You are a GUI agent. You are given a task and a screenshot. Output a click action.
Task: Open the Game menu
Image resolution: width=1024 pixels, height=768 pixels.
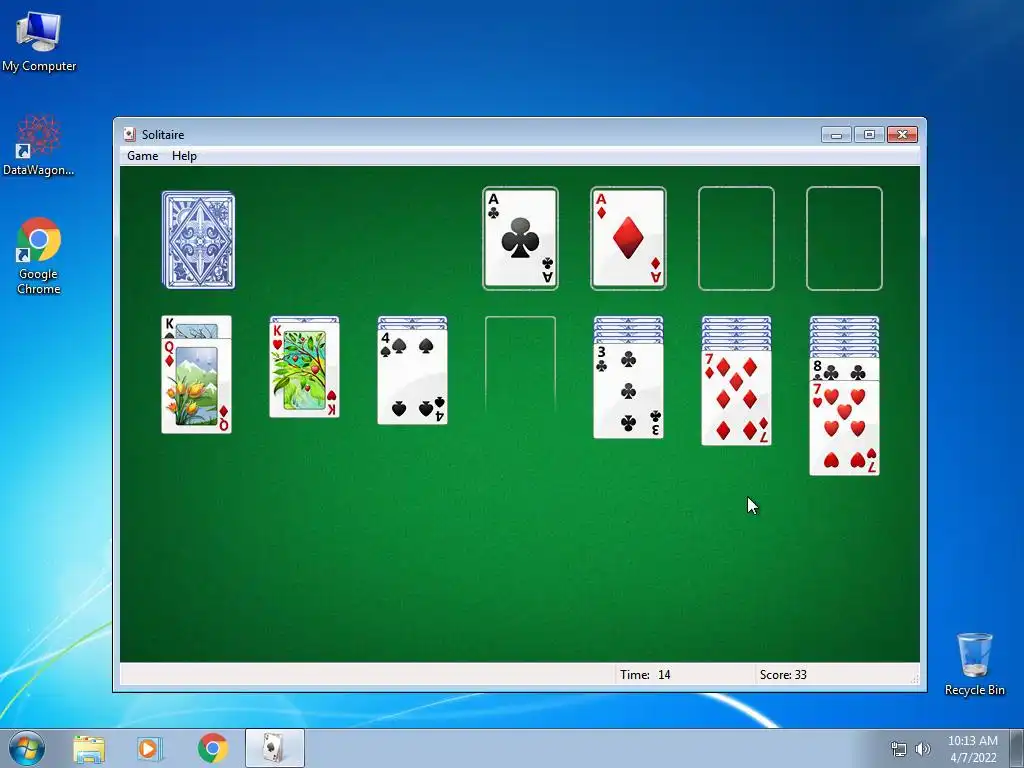pos(142,155)
